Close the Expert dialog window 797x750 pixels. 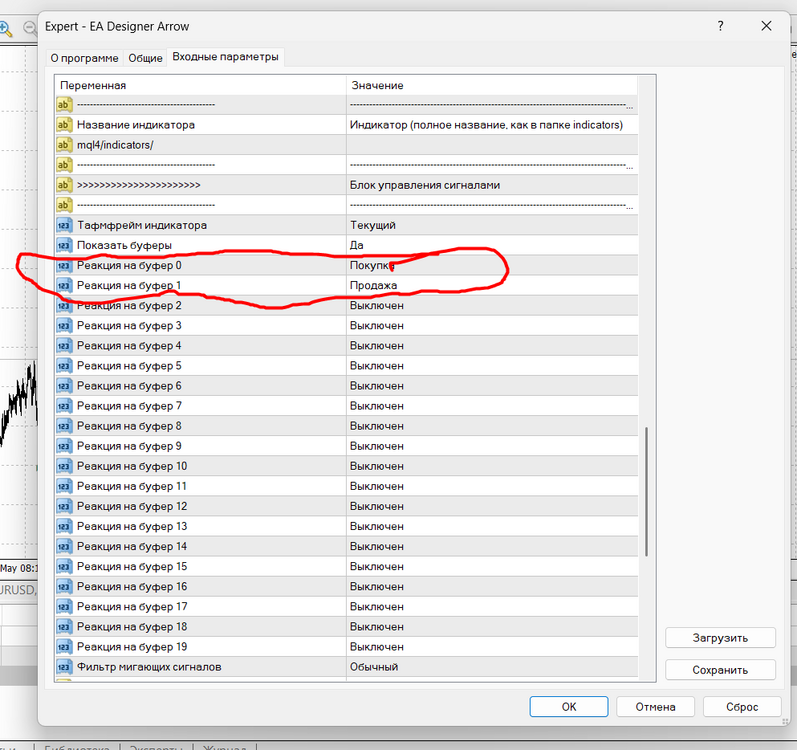pos(767,26)
